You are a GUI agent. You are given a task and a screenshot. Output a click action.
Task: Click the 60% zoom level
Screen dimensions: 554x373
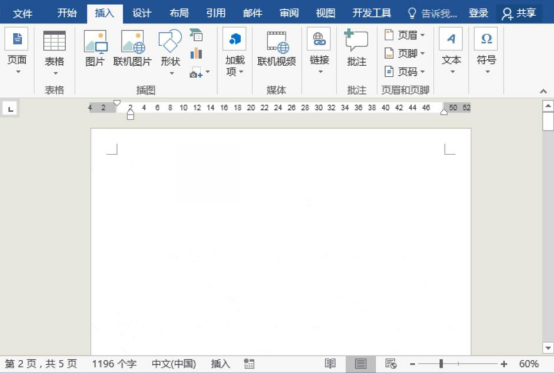[x=529, y=363]
